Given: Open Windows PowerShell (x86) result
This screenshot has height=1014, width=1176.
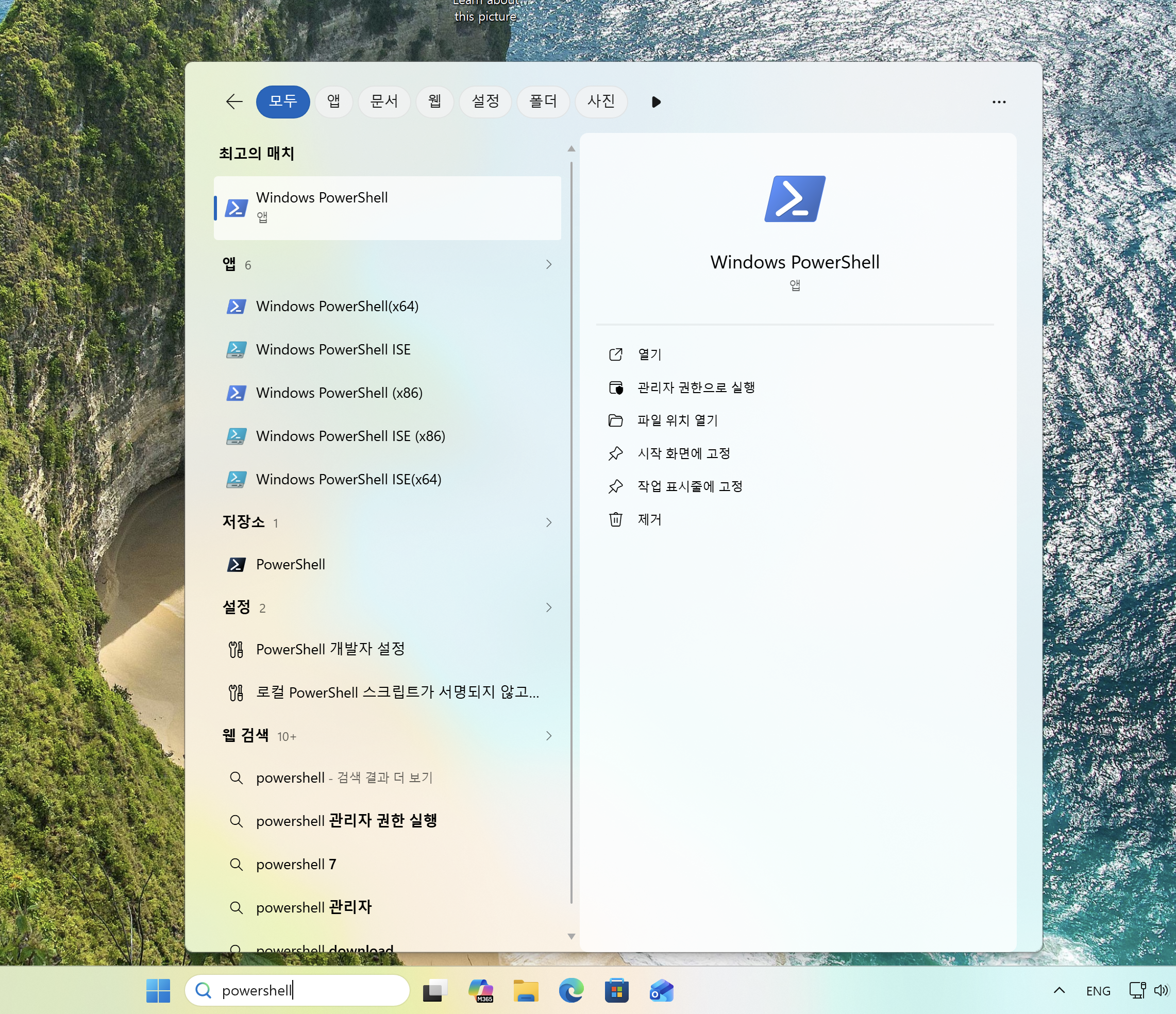Looking at the screenshot, I should [x=388, y=393].
